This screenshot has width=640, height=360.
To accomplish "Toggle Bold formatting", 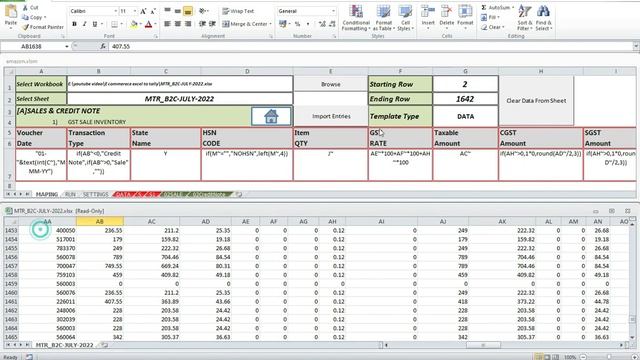I will [74, 24].
